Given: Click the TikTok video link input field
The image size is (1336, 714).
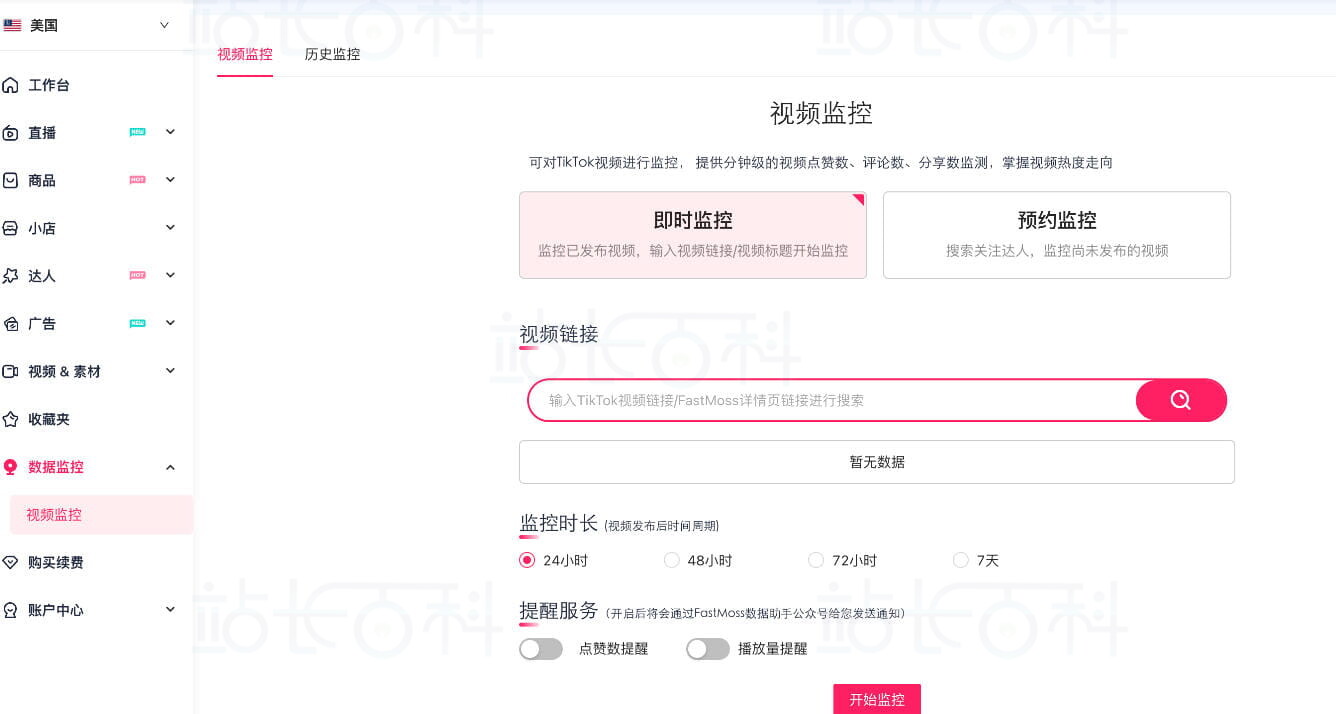Looking at the screenshot, I should [x=832, y=400].
